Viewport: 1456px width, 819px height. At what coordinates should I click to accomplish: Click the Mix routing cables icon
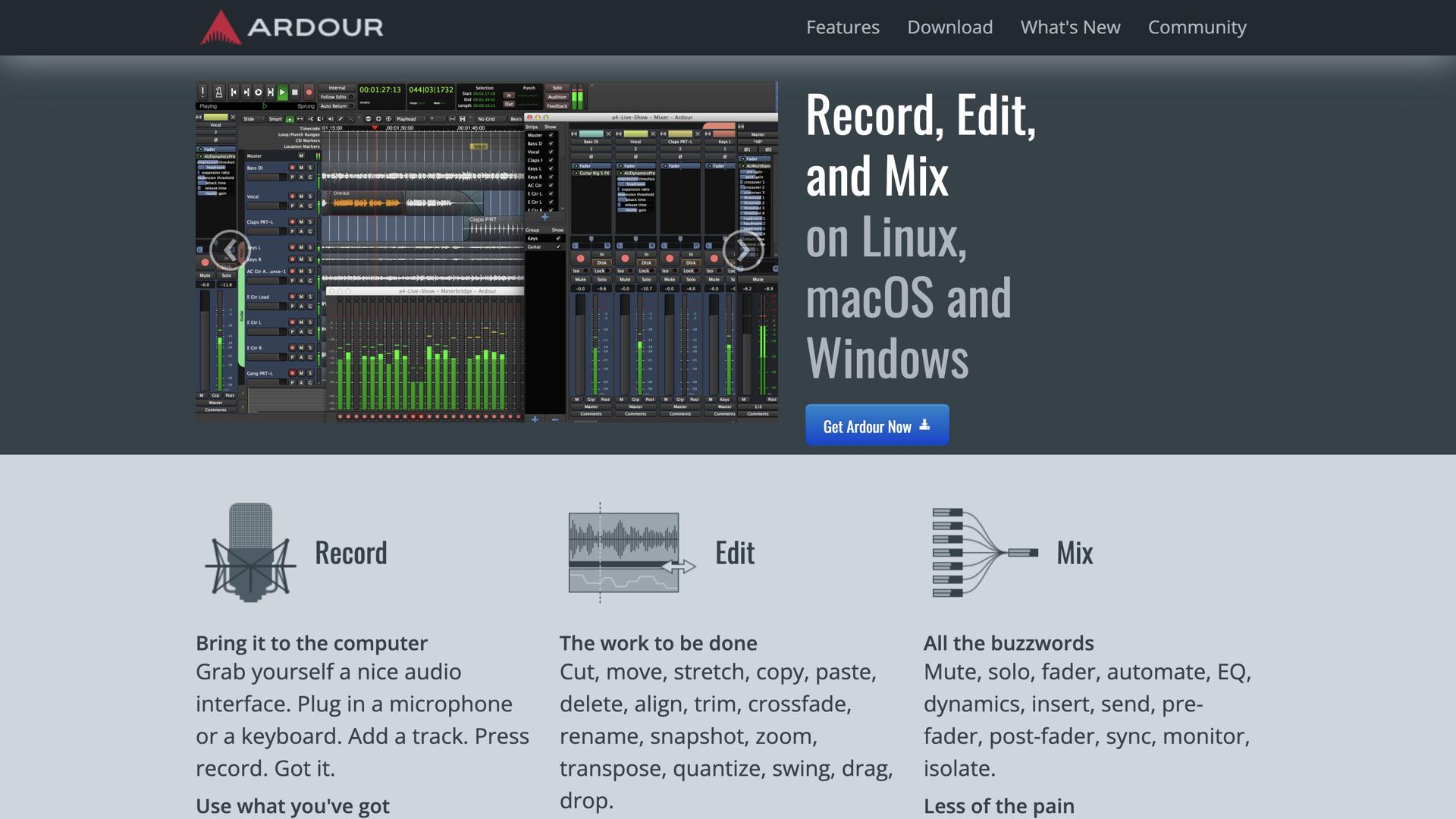coord(984,552)
